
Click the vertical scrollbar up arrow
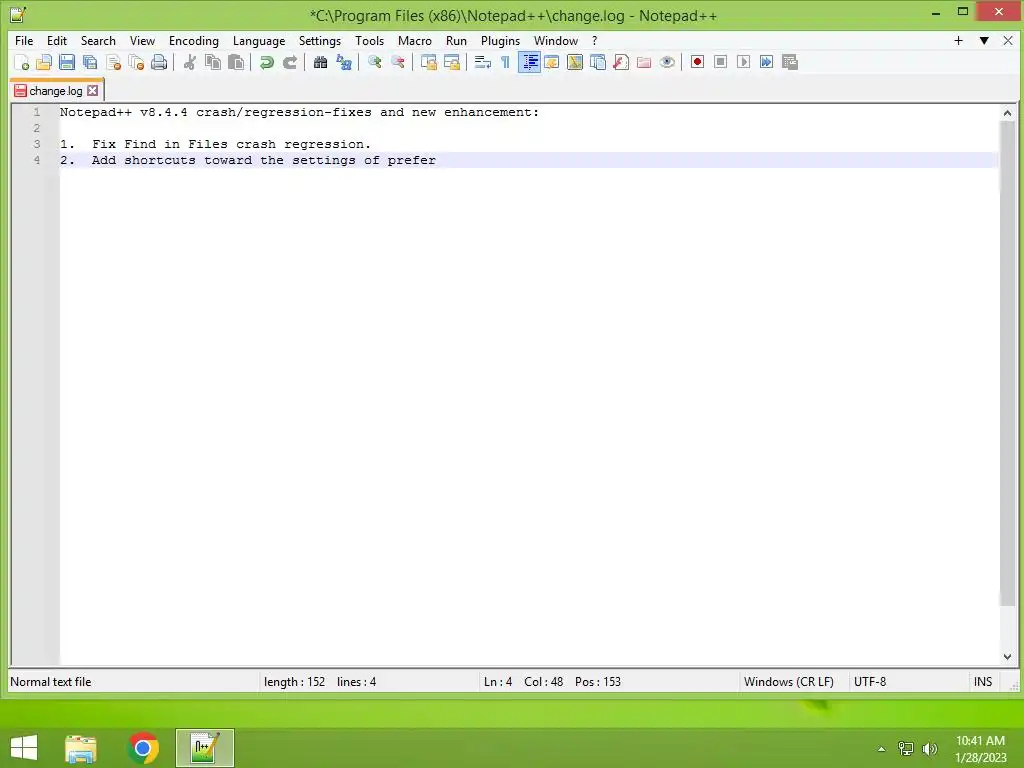click(1007, 113)
